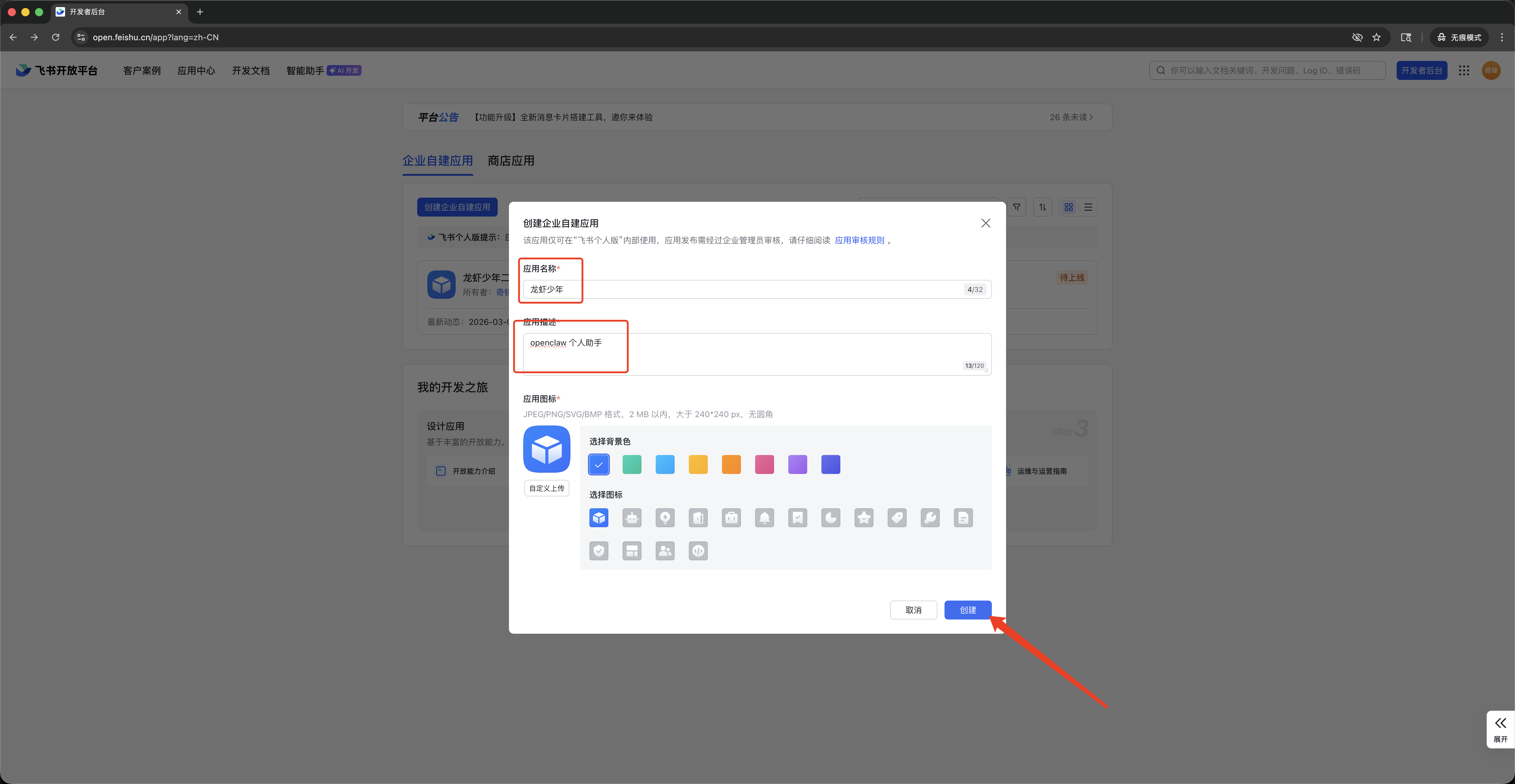The height and width of the screenshot is (784, 1515).
Task: Select the code brackets app icon
Action: (698, 551)
